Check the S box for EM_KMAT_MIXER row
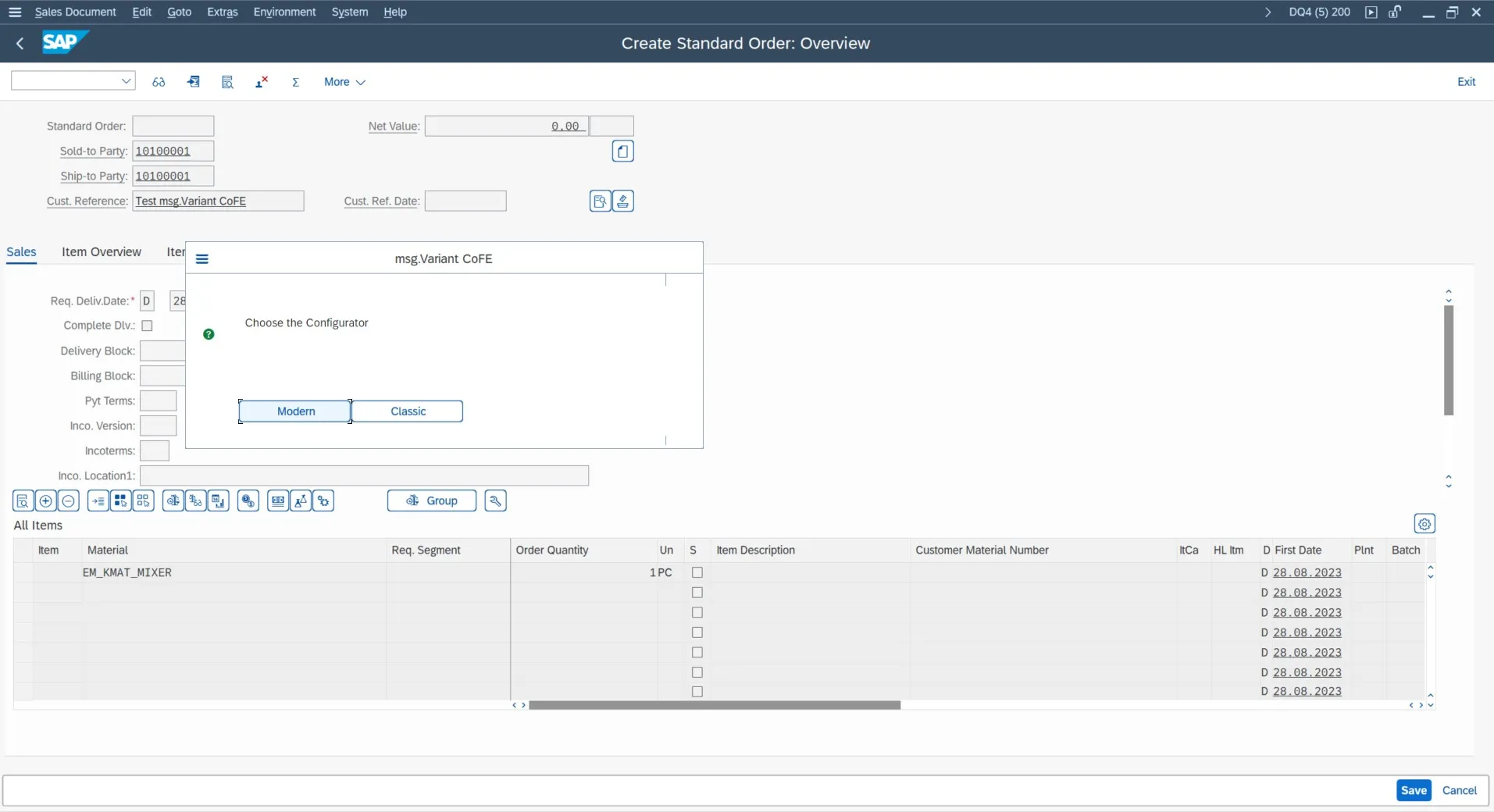This screenshot has width=1494, height=812. pyautogui.click(x=697, y=572)
